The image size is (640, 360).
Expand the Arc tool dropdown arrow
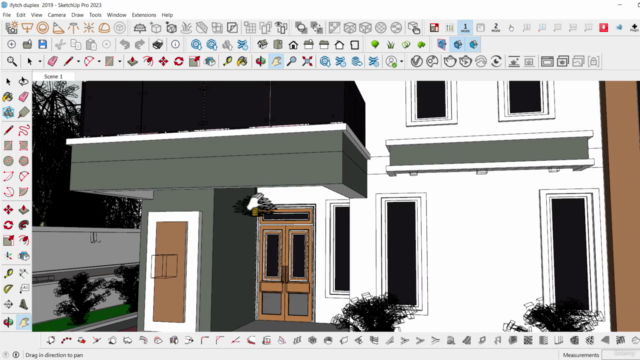coord(99,62)
